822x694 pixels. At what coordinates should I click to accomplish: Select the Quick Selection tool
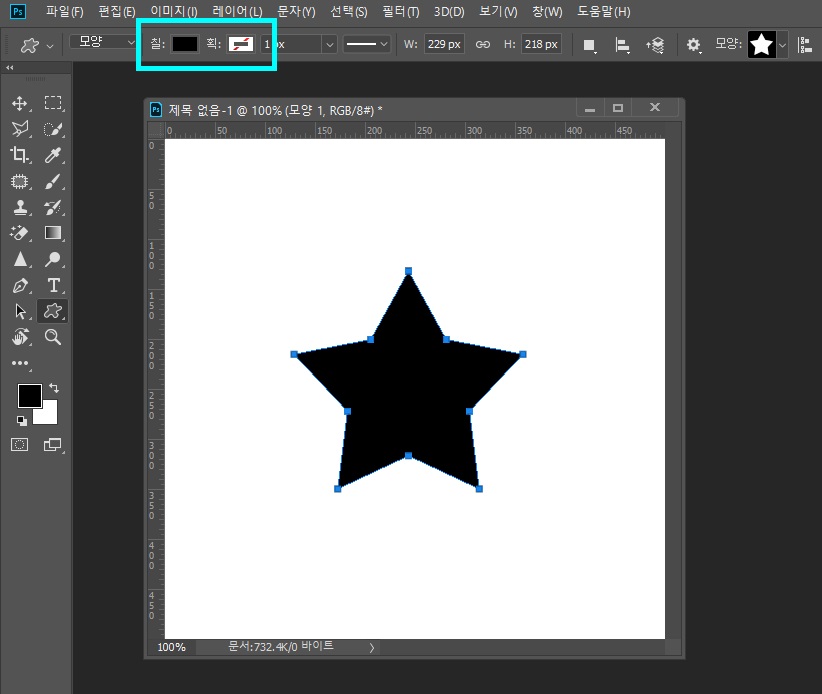click(x=53, y=129)
